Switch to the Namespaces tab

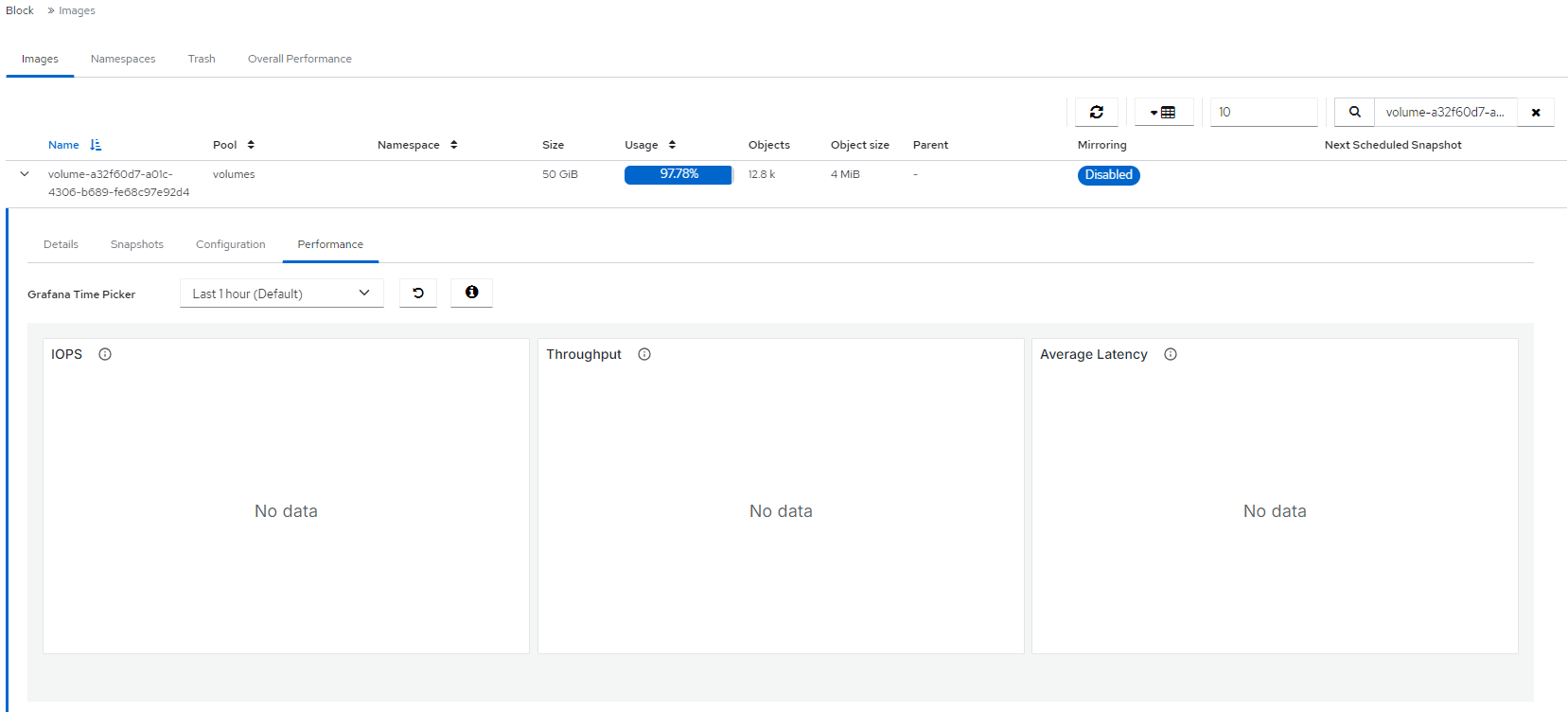123,59
